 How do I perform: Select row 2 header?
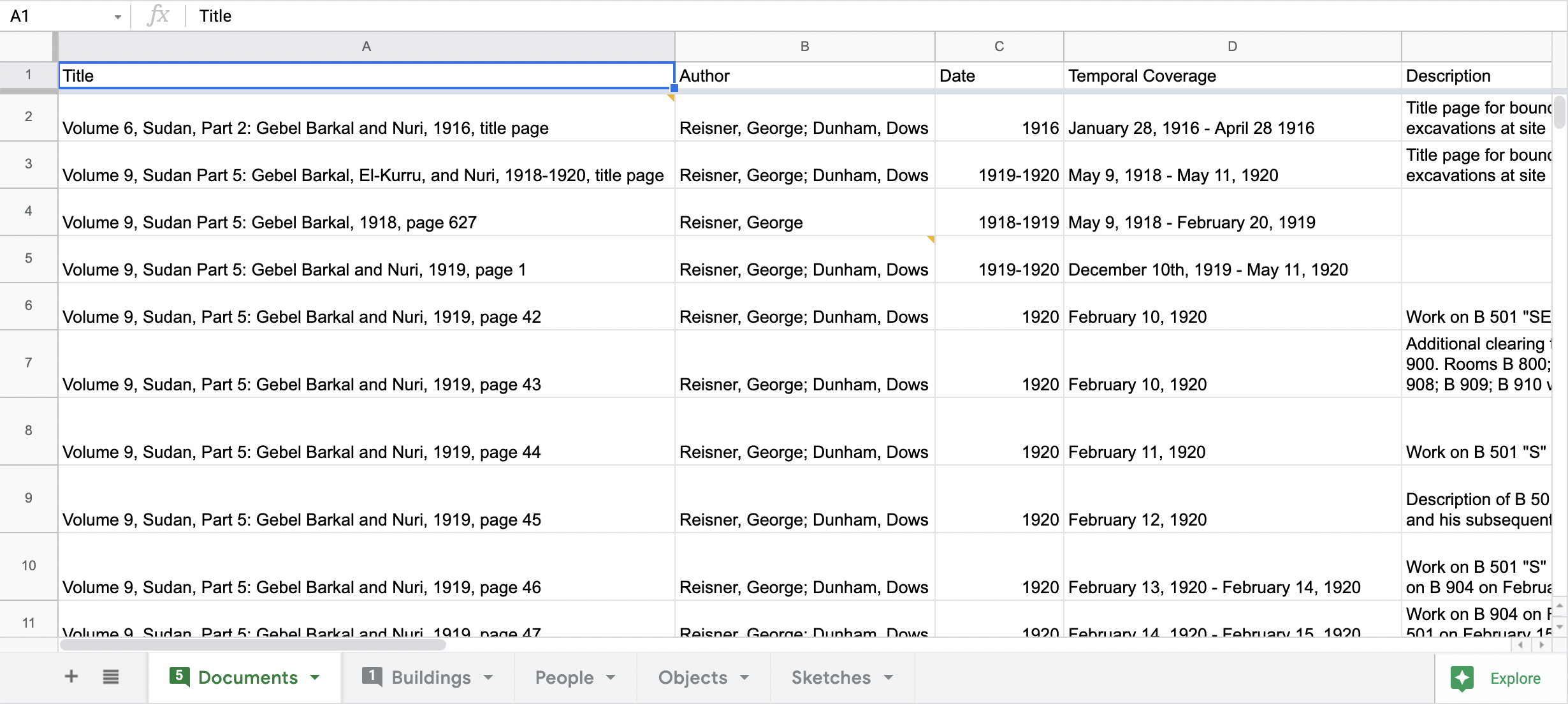coord(29,117)
